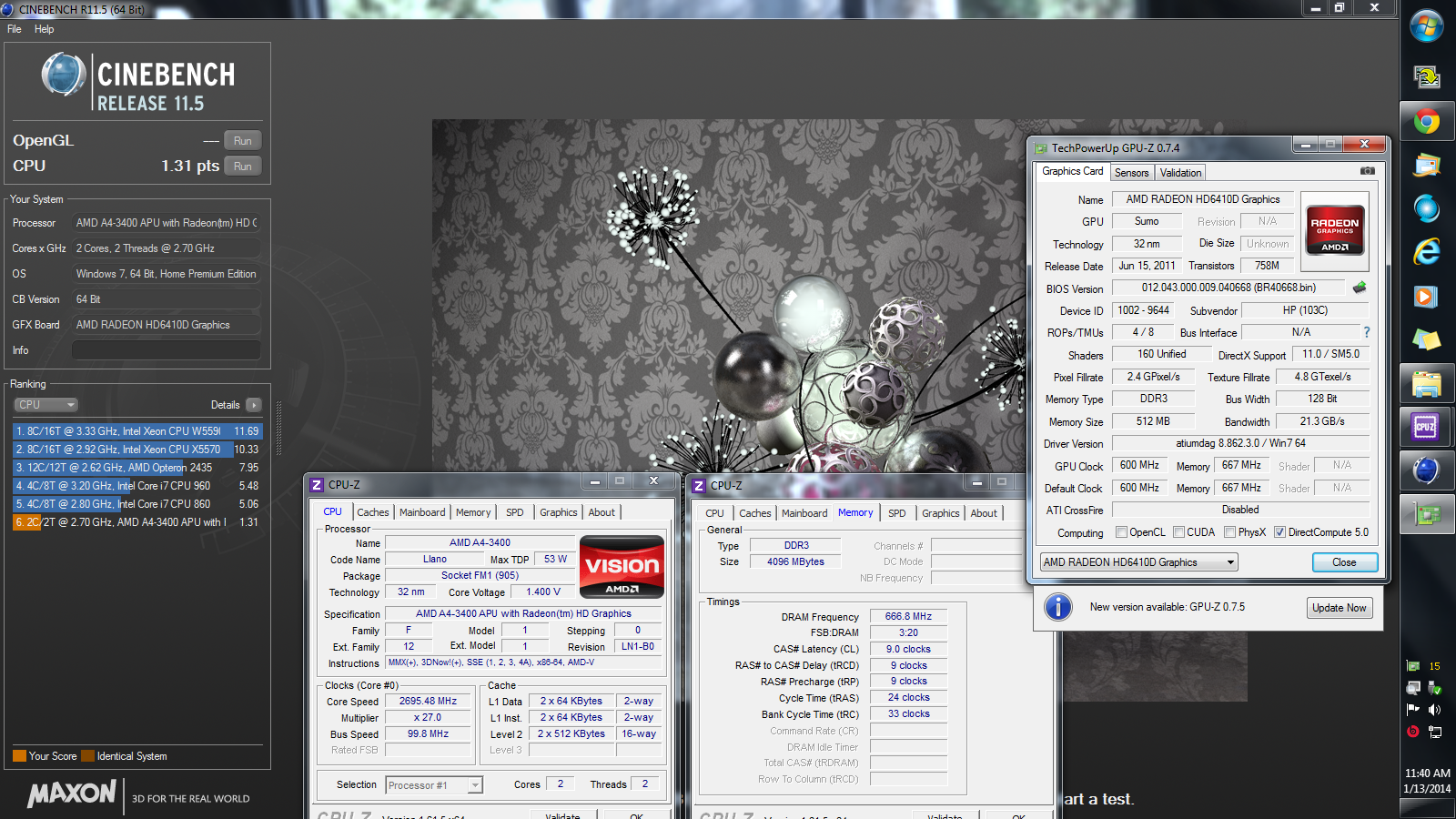
Task: Open the Windows Start orb
Action: pyautogui.click(x=1427, y=25)
